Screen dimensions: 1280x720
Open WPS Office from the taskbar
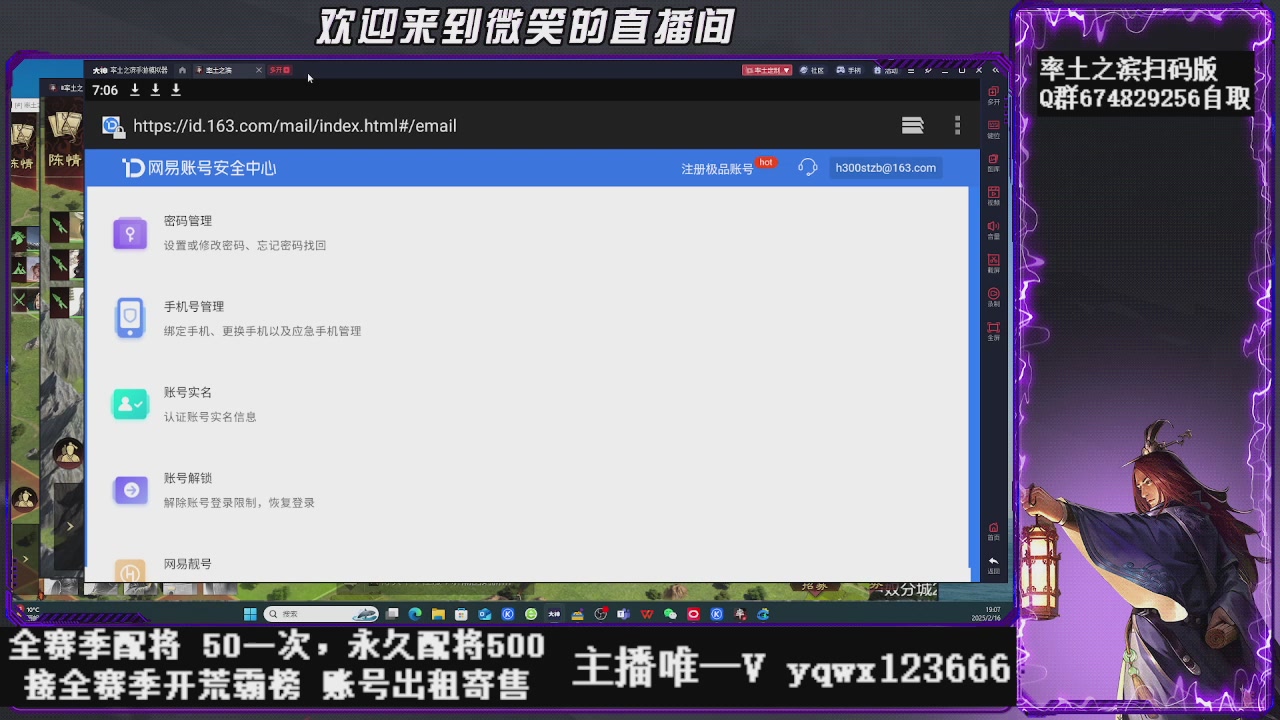tap(647, 614)
